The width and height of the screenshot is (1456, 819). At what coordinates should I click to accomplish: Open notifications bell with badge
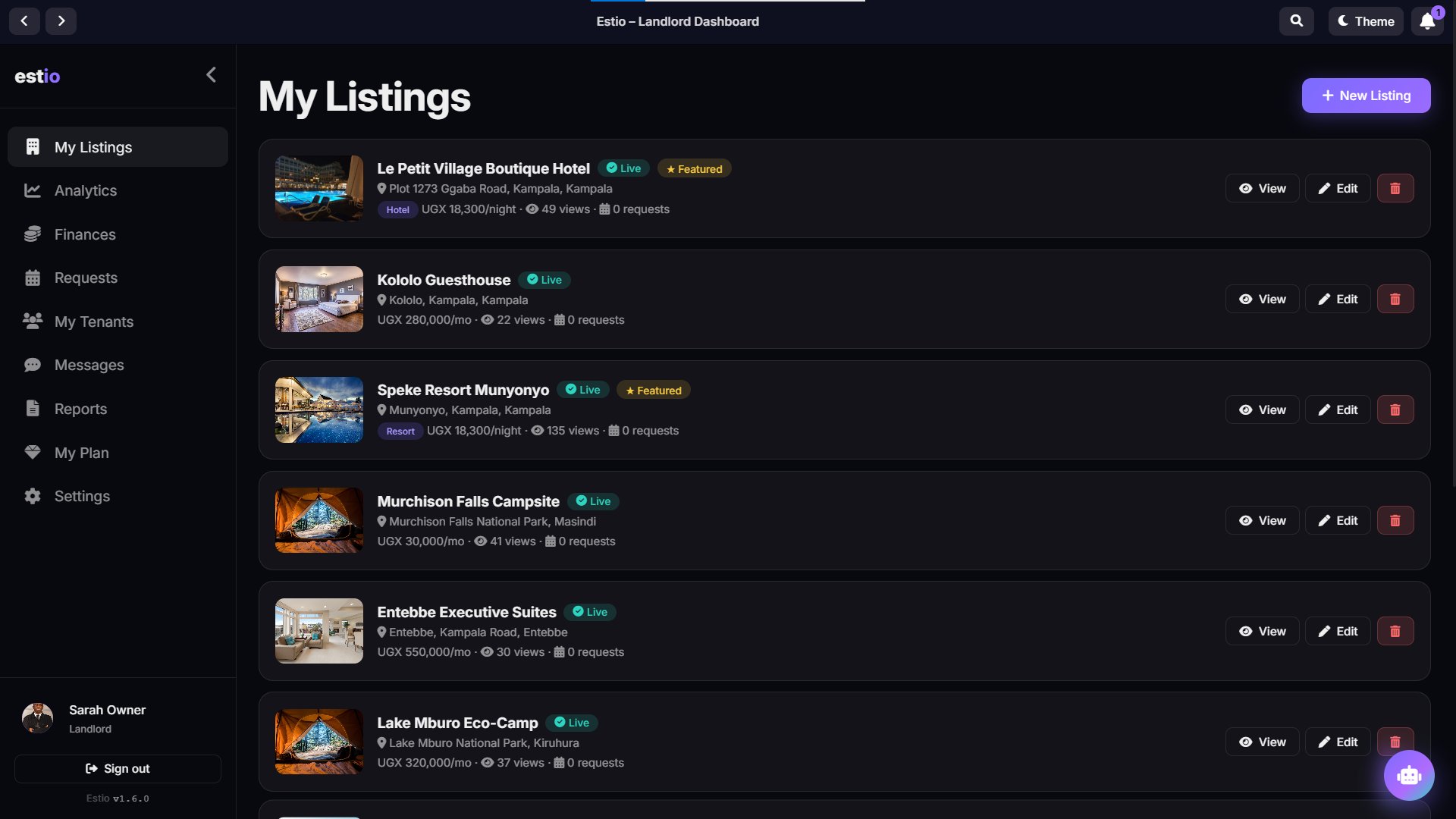click(x=1427, y=21)
